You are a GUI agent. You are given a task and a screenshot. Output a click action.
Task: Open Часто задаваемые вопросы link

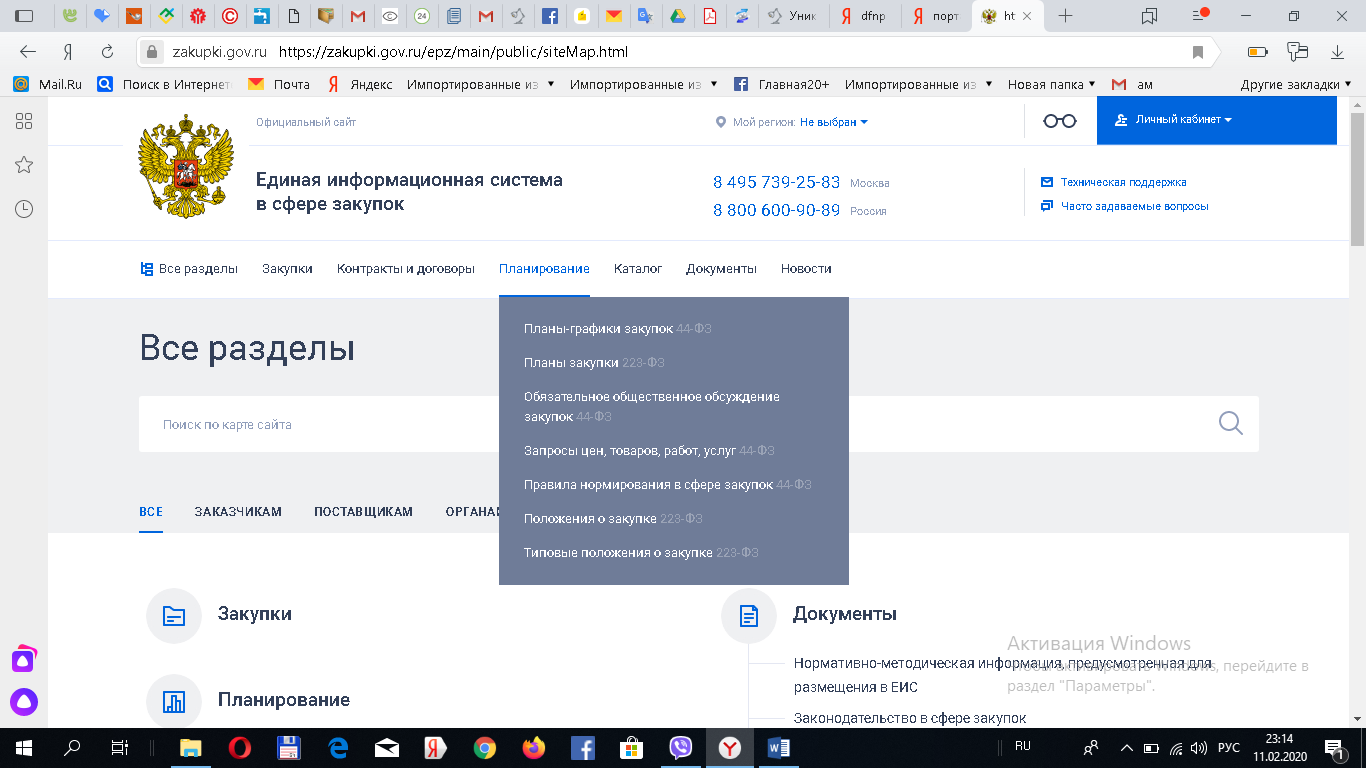tap(1134, 206)
